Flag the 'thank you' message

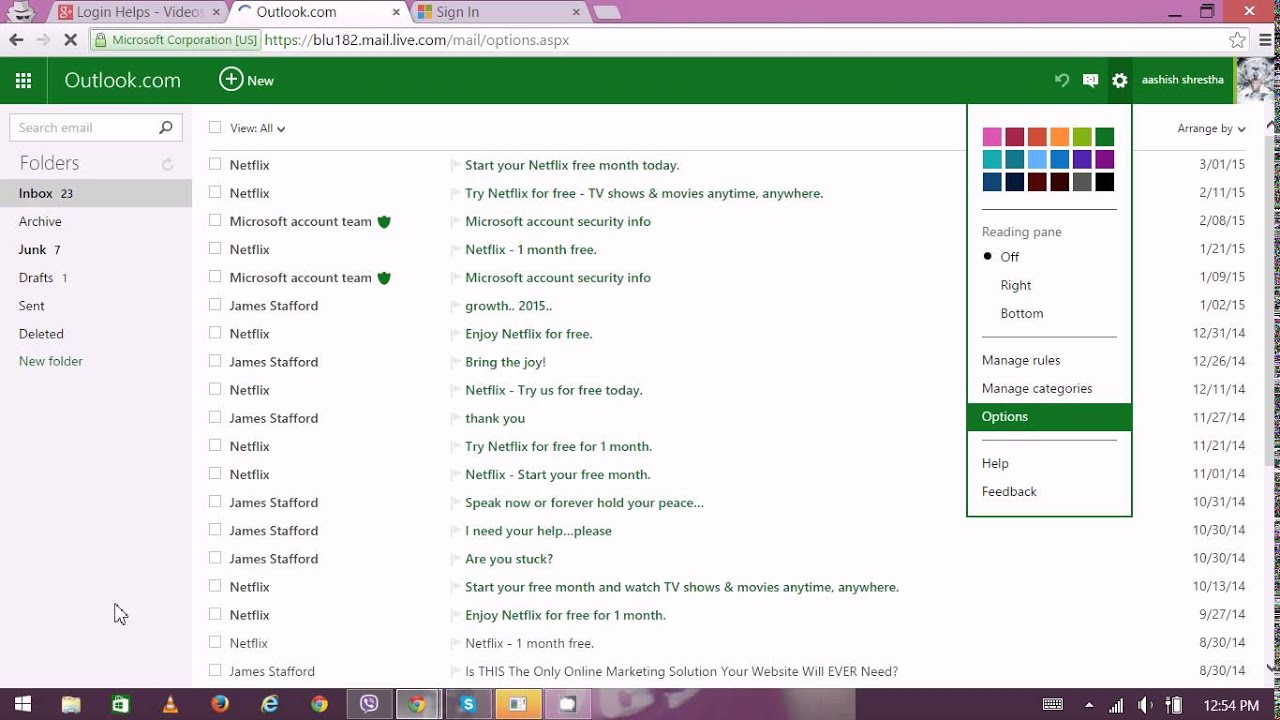tap(455, 418)
